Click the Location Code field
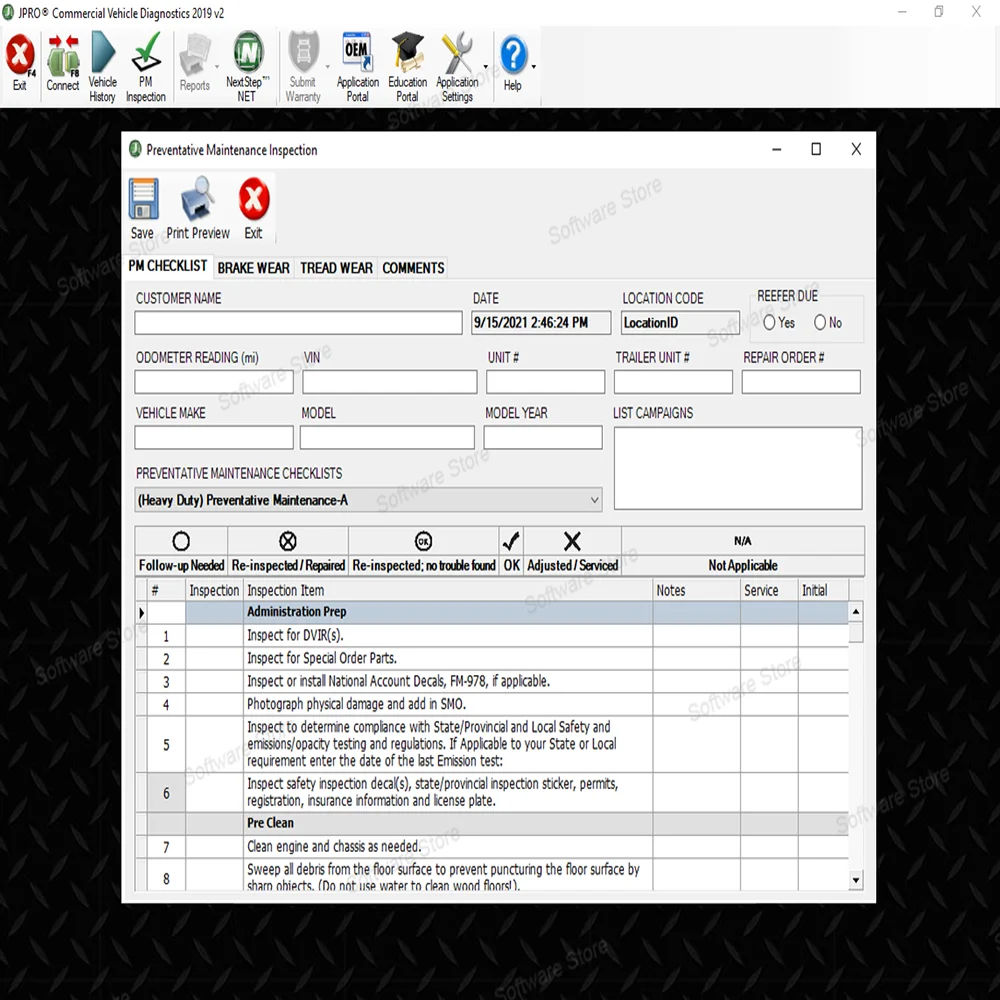The height and width of the screenshot is (1000, 1000). [680, 323]
